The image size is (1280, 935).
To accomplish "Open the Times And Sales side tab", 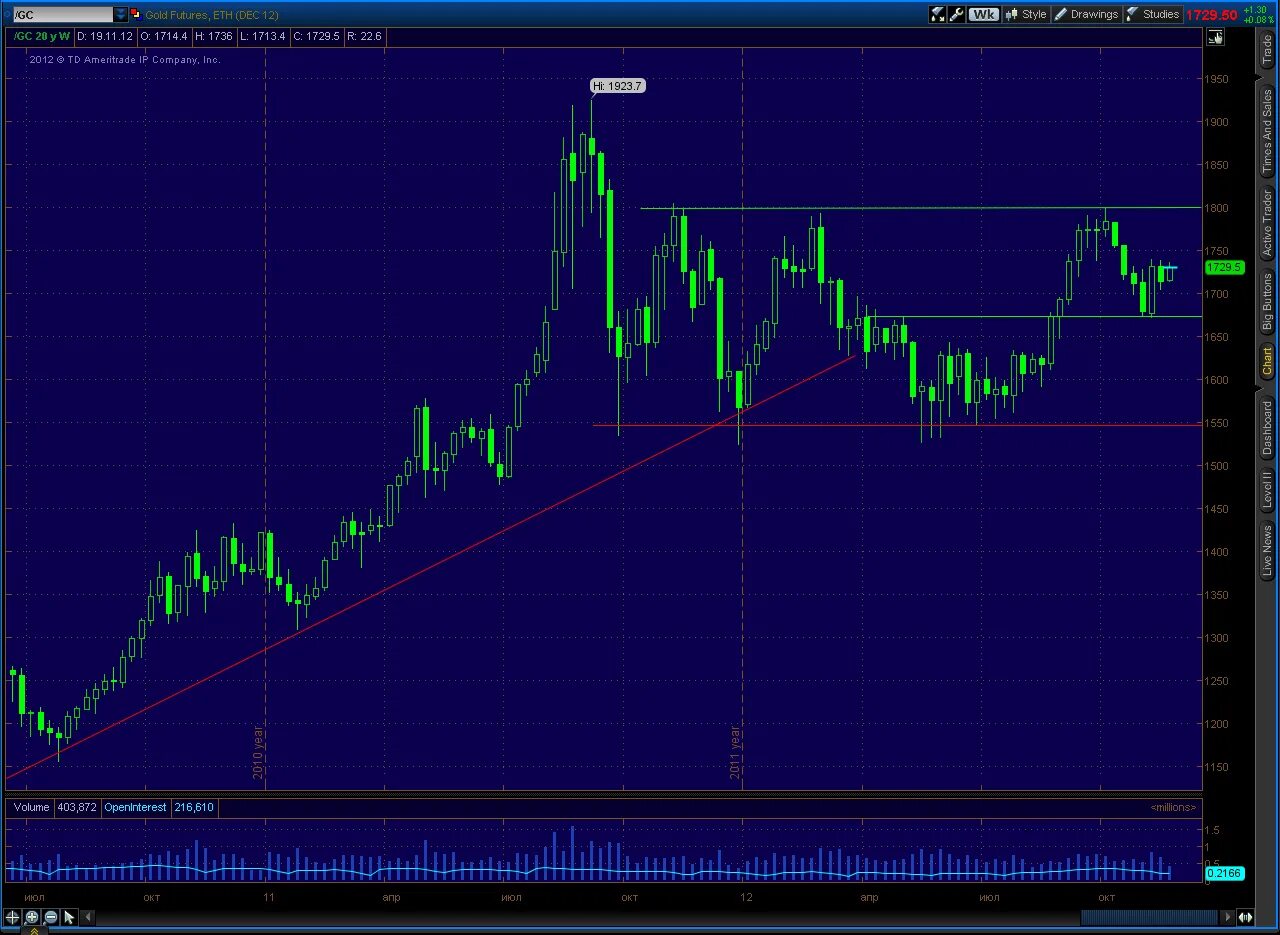I will point(1267,130).
